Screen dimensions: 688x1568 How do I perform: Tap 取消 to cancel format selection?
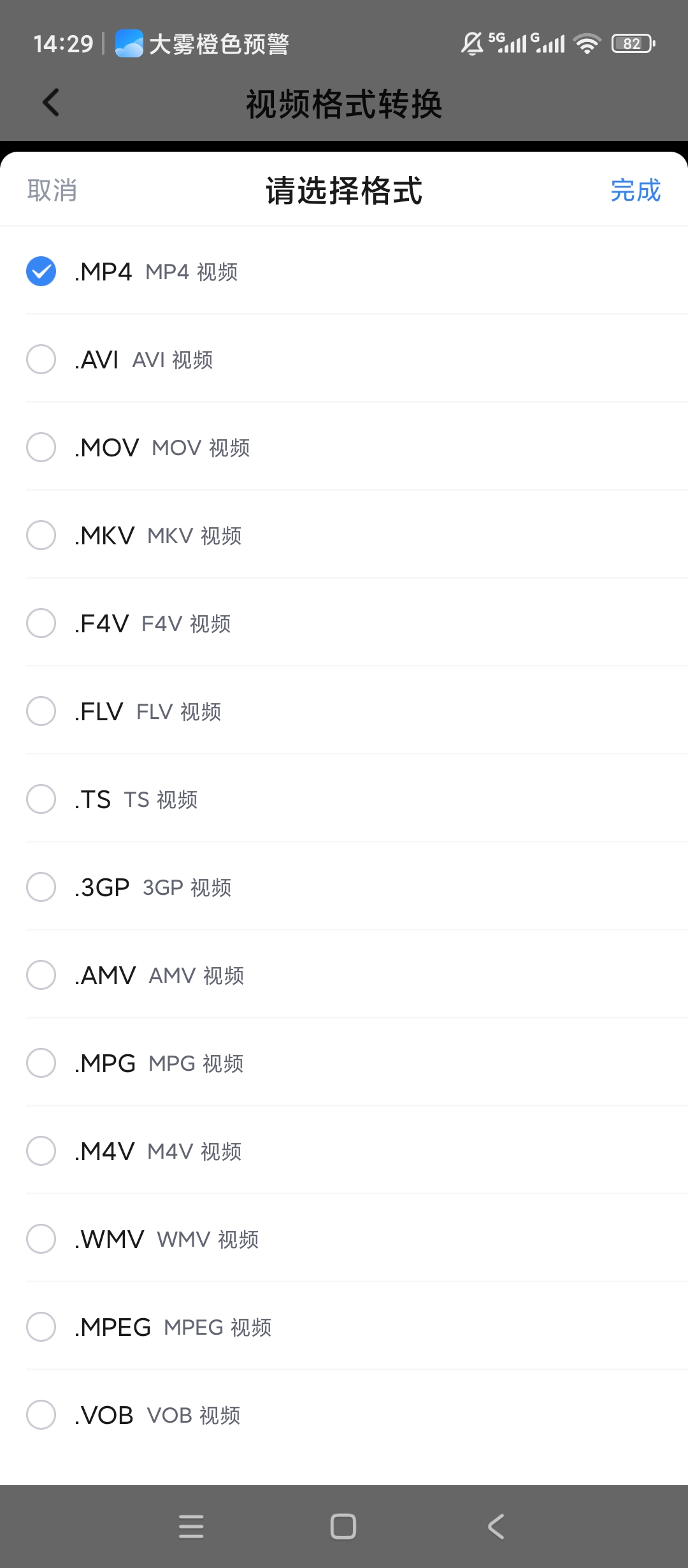click(x=52, y=191)
